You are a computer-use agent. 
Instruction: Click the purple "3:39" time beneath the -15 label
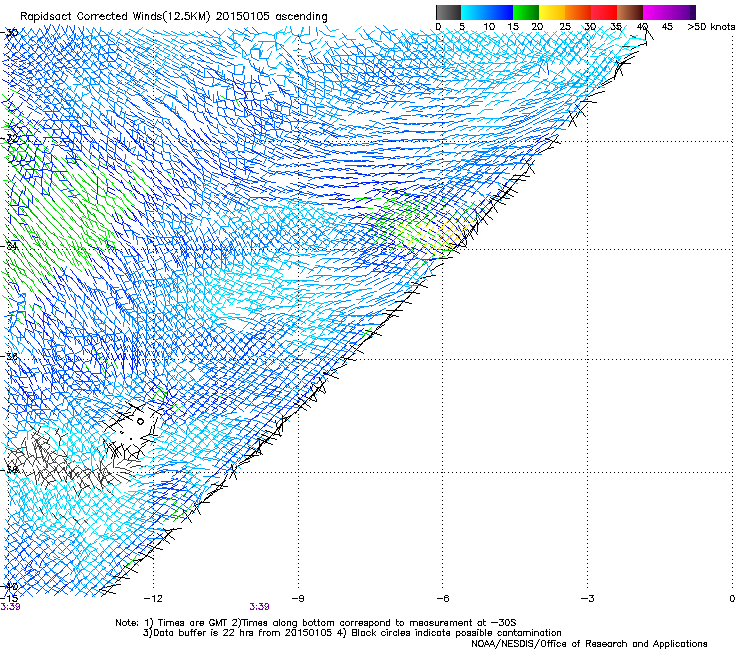click(x=10, y=607)
